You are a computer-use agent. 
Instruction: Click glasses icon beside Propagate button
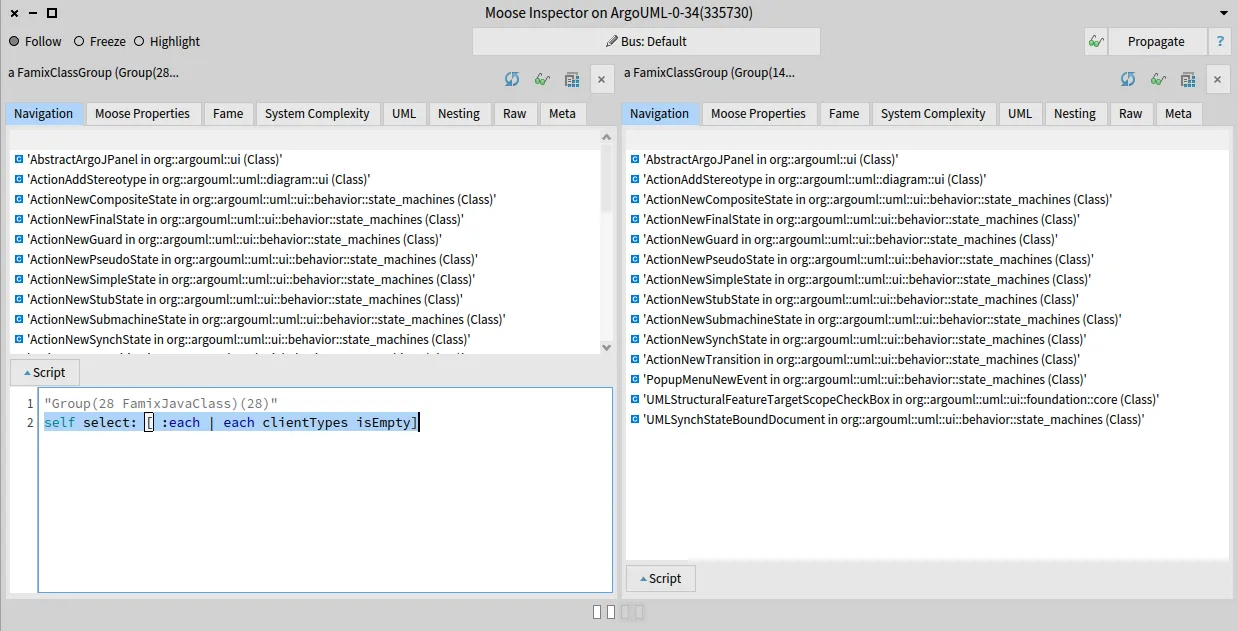pyautogui.click(x=1096, y=41)
